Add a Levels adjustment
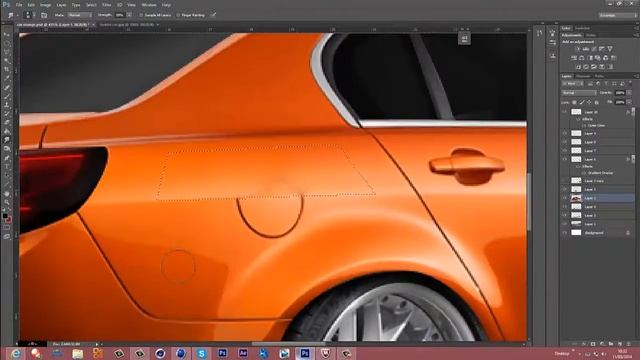640x360 pixels. coord(586,49)
